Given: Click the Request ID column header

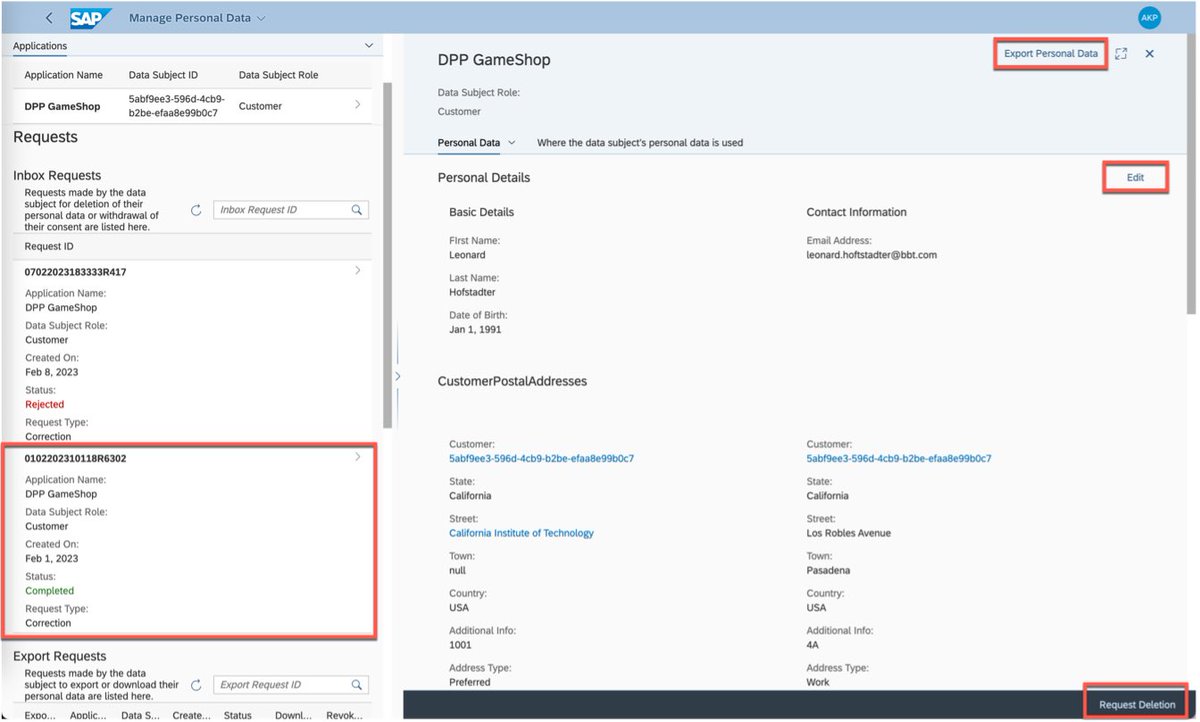Looking at the screenshot, I should pyautogui.click(x=49, y=247).
